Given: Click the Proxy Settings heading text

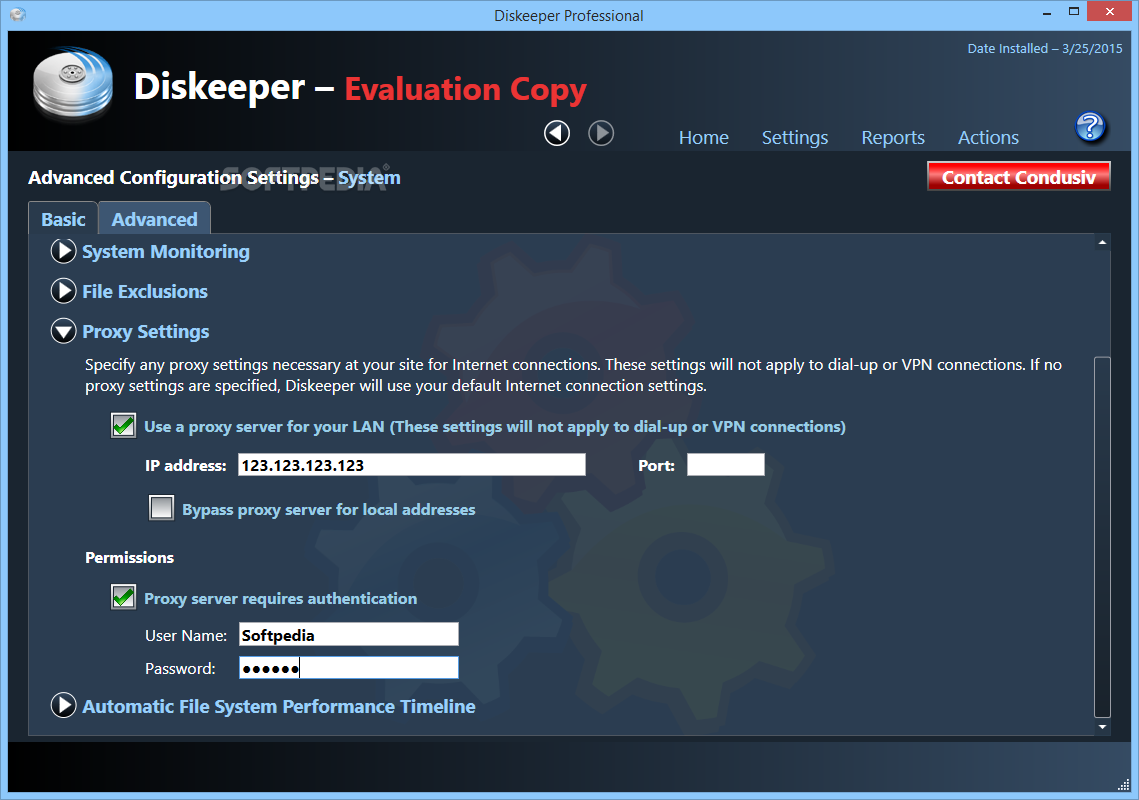Looking at the screenshot, I should click(x=145, y=331).
